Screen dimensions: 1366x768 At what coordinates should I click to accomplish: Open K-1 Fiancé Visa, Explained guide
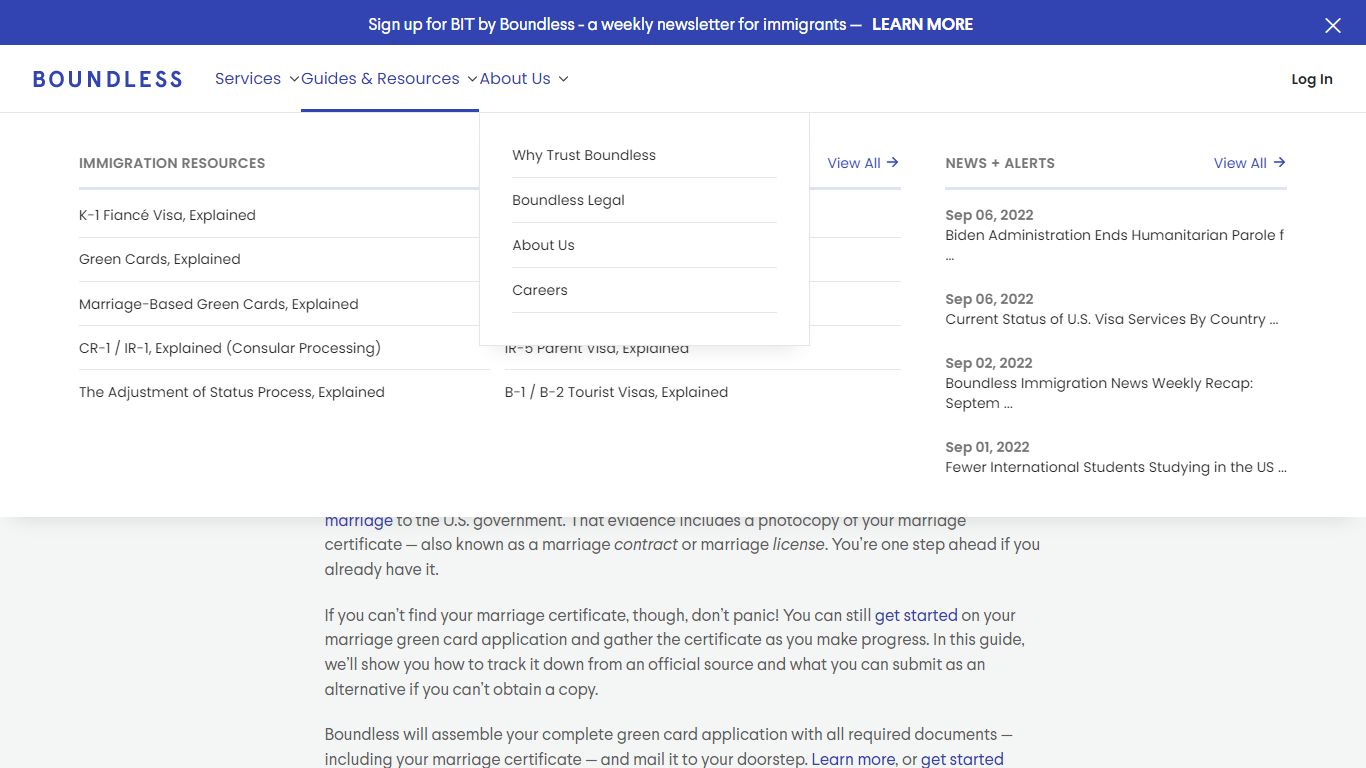coord(167,215)
